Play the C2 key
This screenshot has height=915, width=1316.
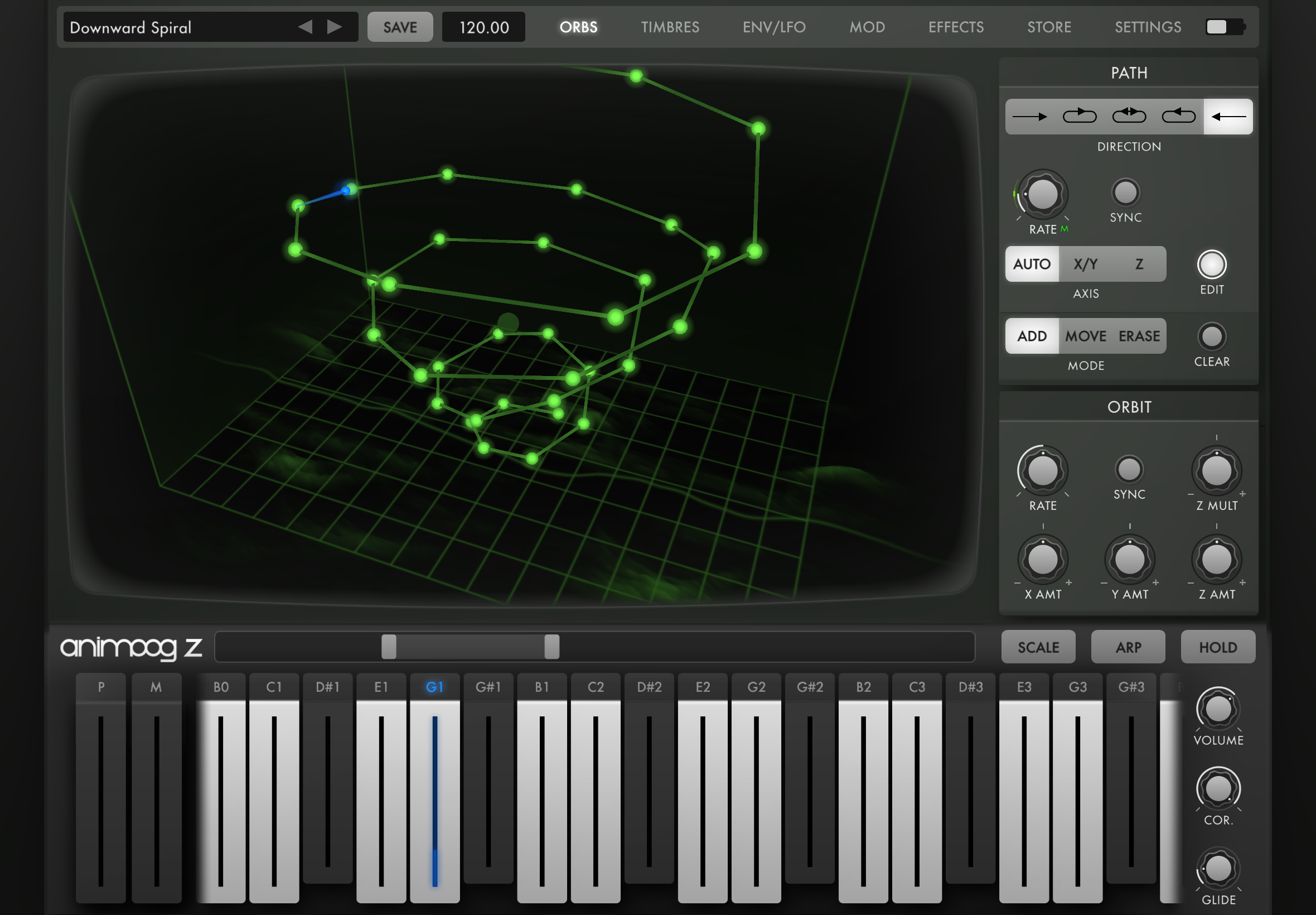(x=595, y=788)
